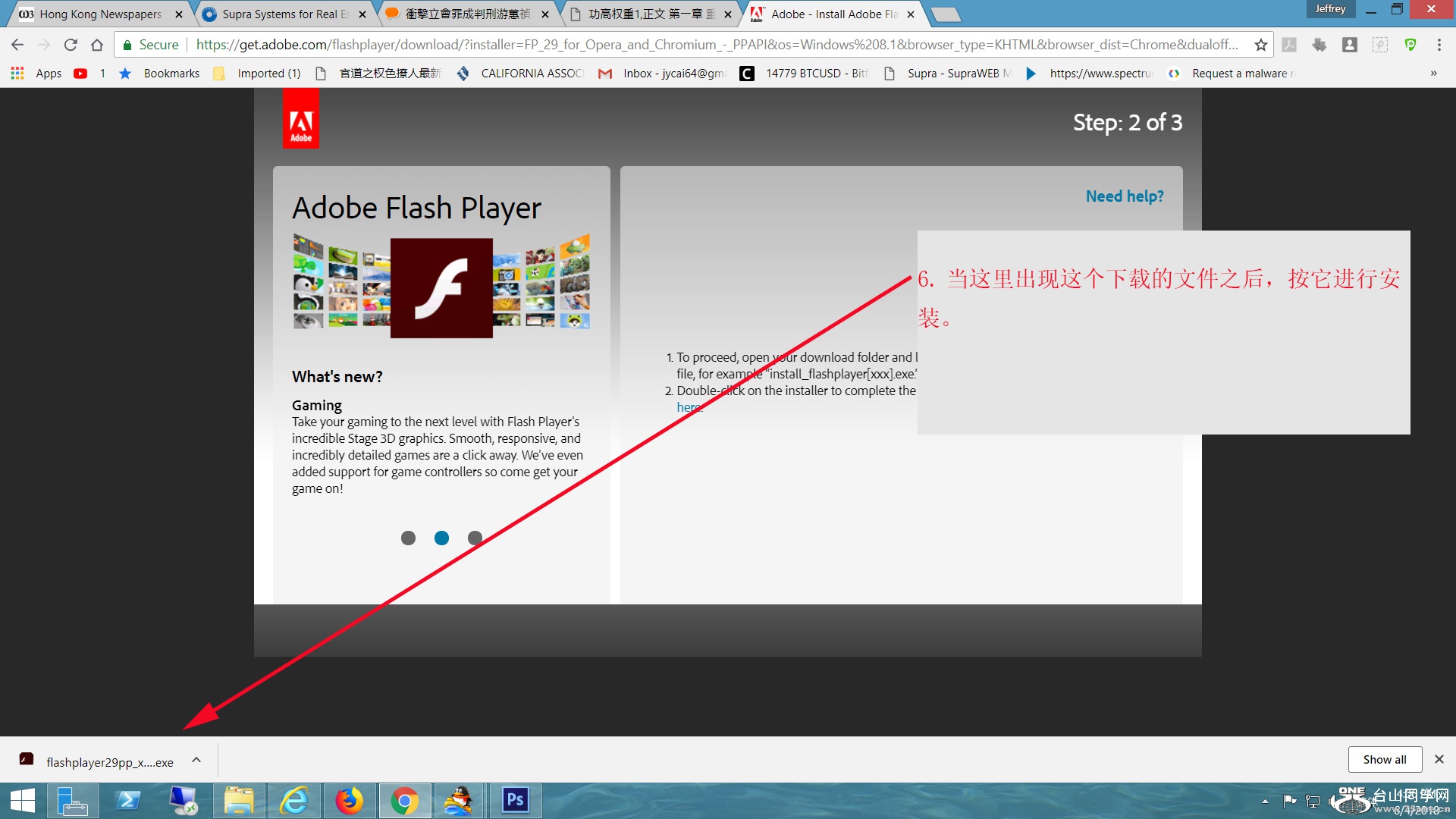Click the Gaming heading text
The image size is (1456, 819).
[317, 405]
